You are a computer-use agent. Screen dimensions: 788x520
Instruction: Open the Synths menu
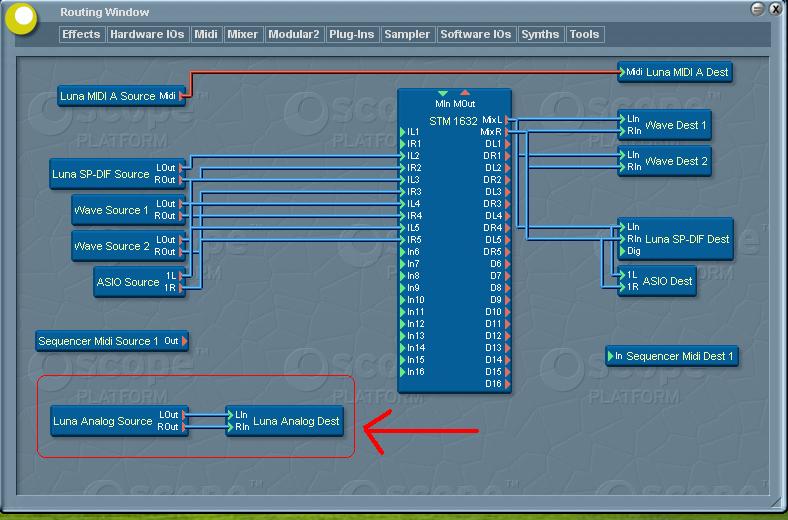540,34
